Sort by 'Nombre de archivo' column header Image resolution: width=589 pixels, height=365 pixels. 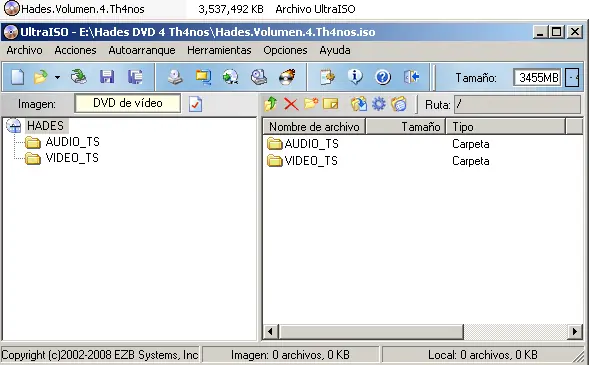pyautogui.click(x=314, y=127)
